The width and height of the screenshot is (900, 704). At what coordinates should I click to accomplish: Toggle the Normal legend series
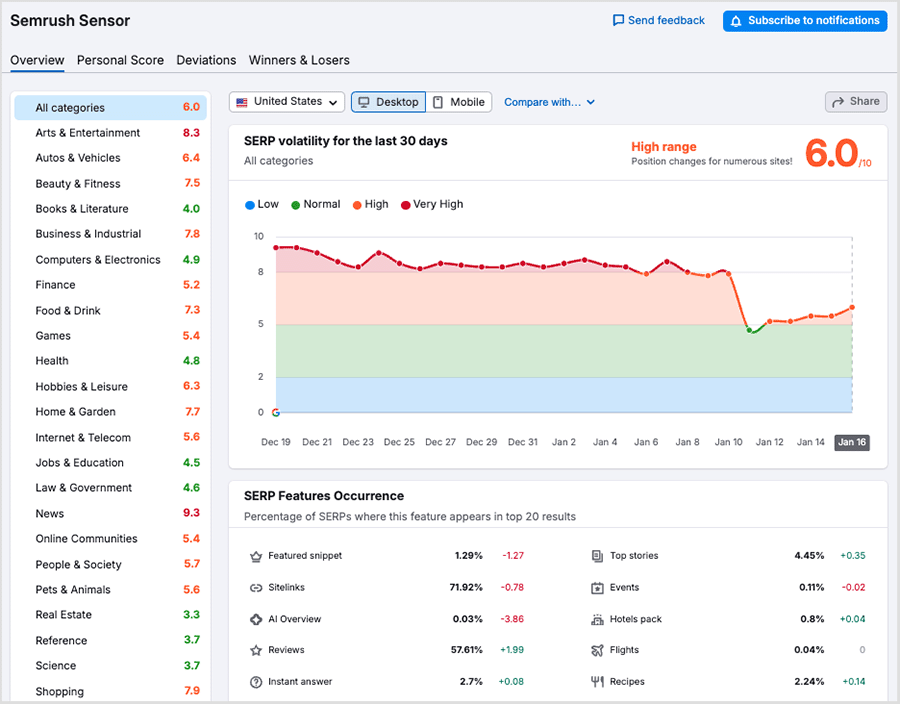click(316, 204)
